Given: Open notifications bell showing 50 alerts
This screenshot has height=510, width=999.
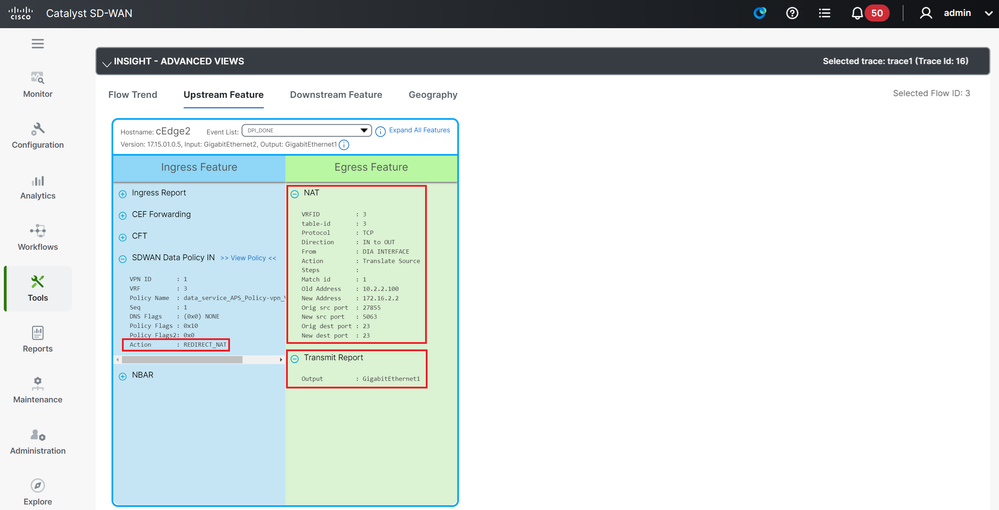Looking at the screenshot, I should (x=870, y=13).
